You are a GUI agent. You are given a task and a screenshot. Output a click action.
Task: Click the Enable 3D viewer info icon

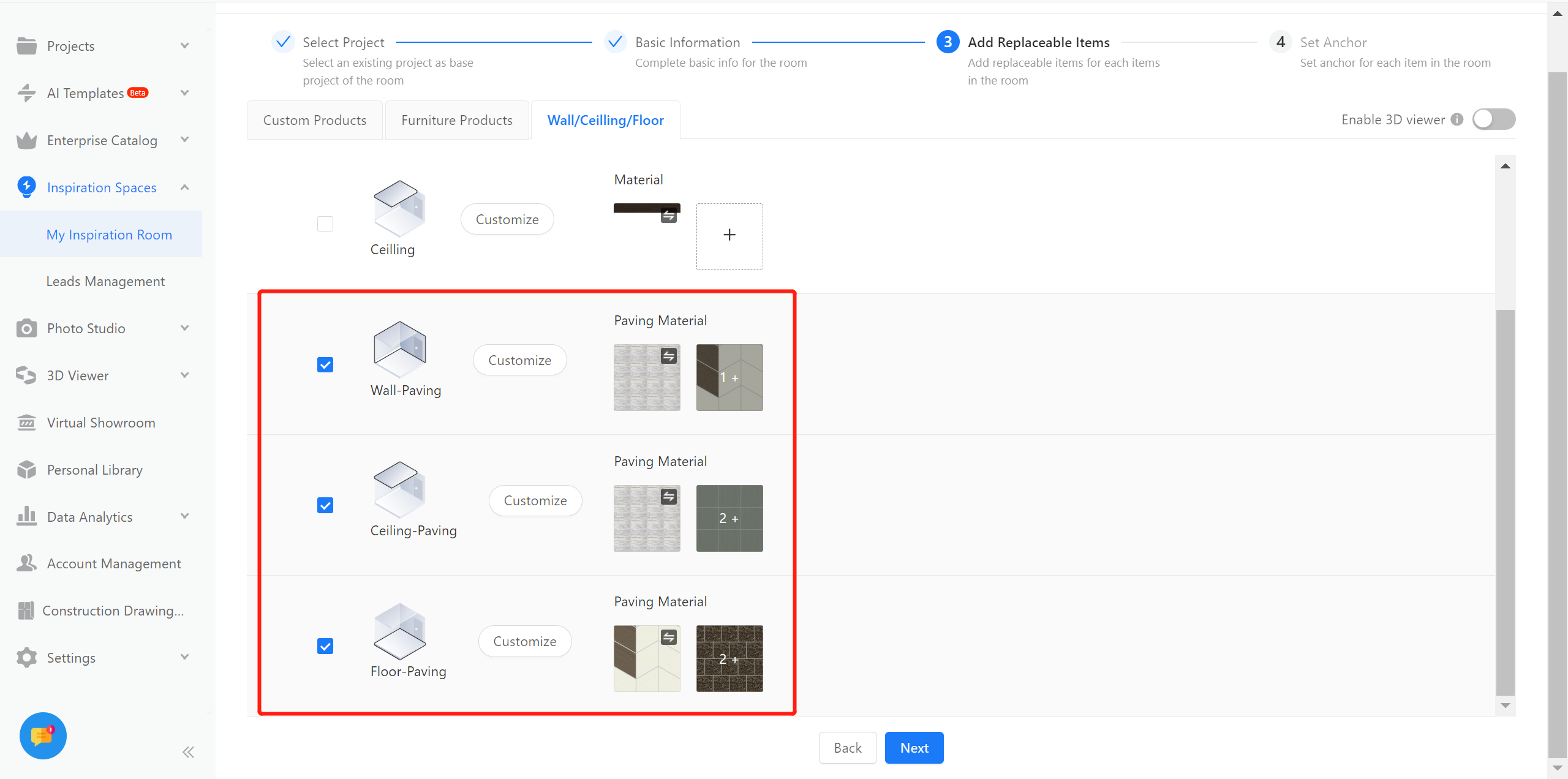coord(1457,119)
